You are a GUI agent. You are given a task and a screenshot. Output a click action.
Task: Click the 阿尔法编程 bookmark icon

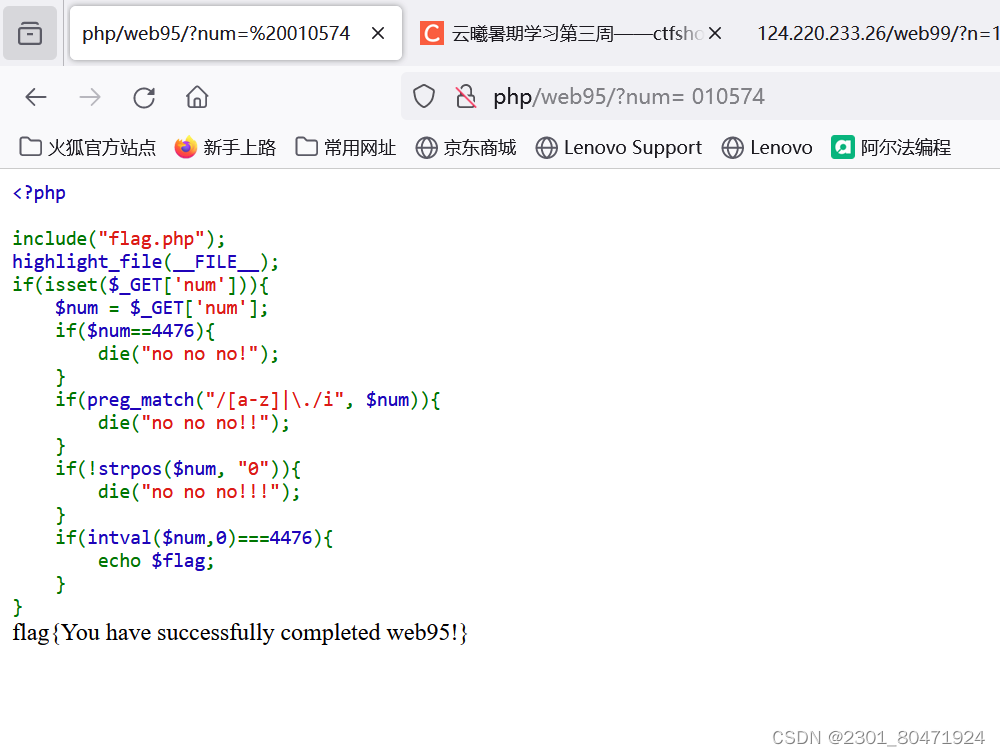[x=843, y=147]
